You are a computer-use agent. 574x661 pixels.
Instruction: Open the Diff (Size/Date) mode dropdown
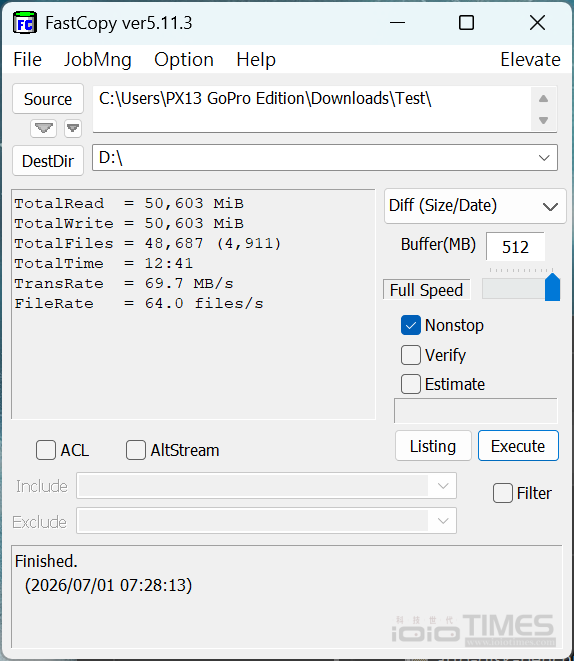(475, 206)
